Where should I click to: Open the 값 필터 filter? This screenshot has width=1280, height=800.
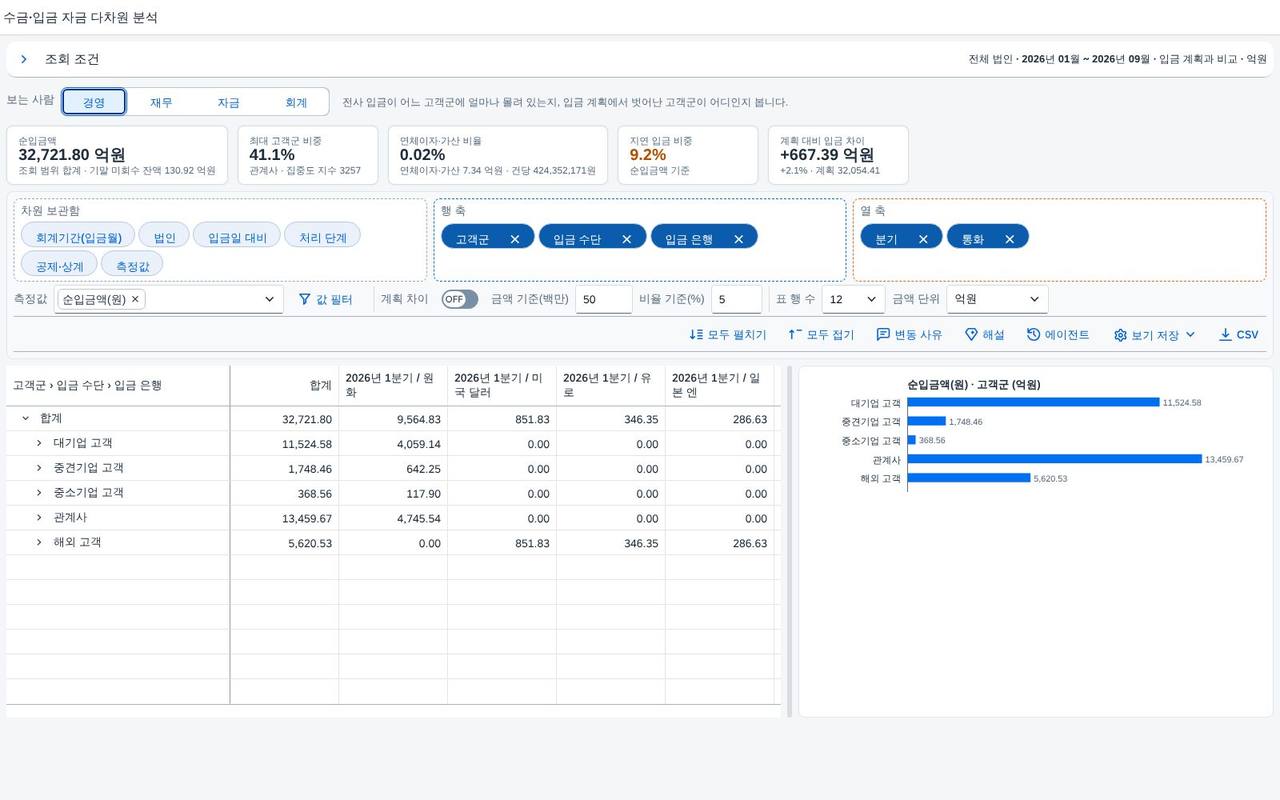(x=325, y=299)
